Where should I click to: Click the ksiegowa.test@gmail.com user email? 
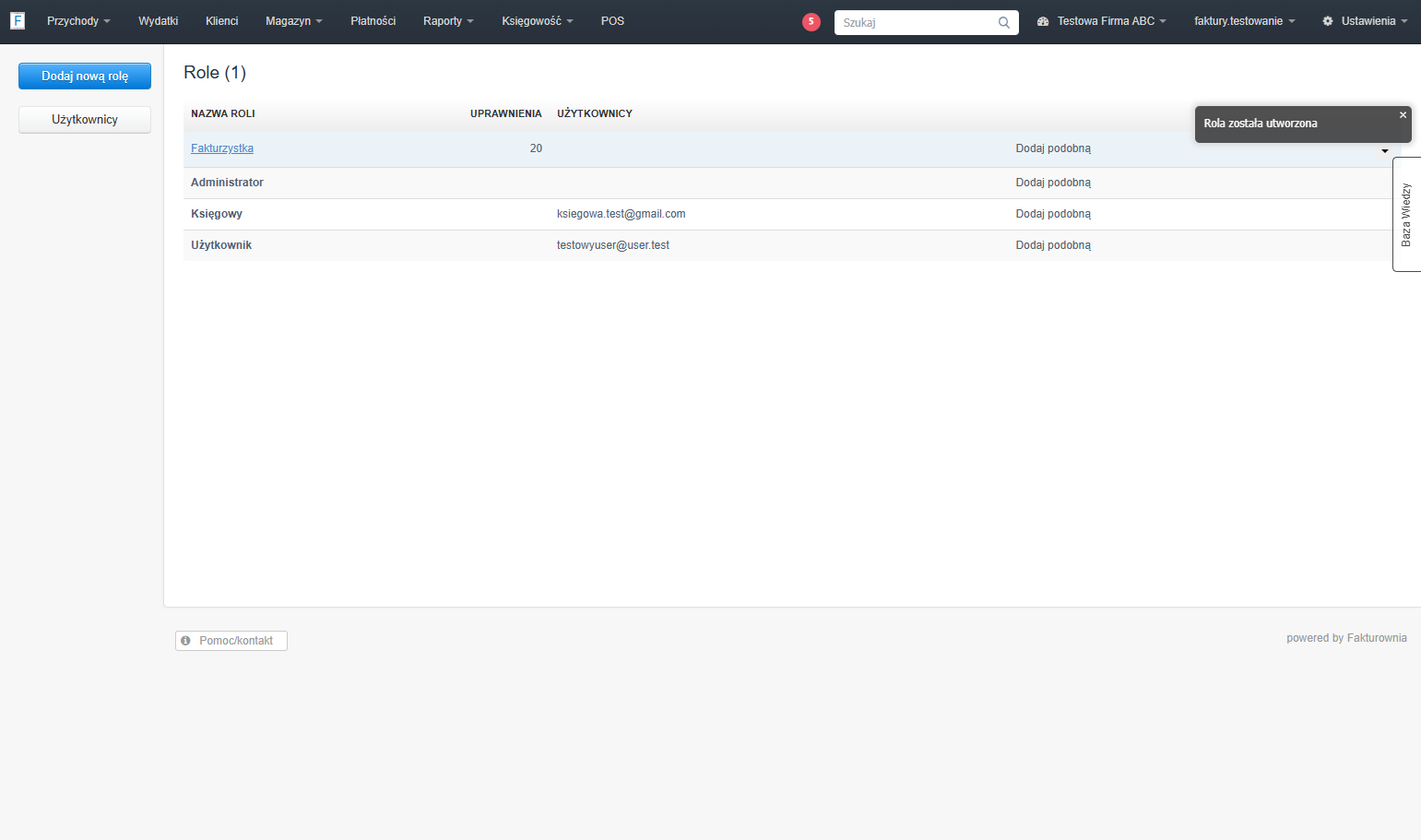pyautogui.click(x=622, y=214)
